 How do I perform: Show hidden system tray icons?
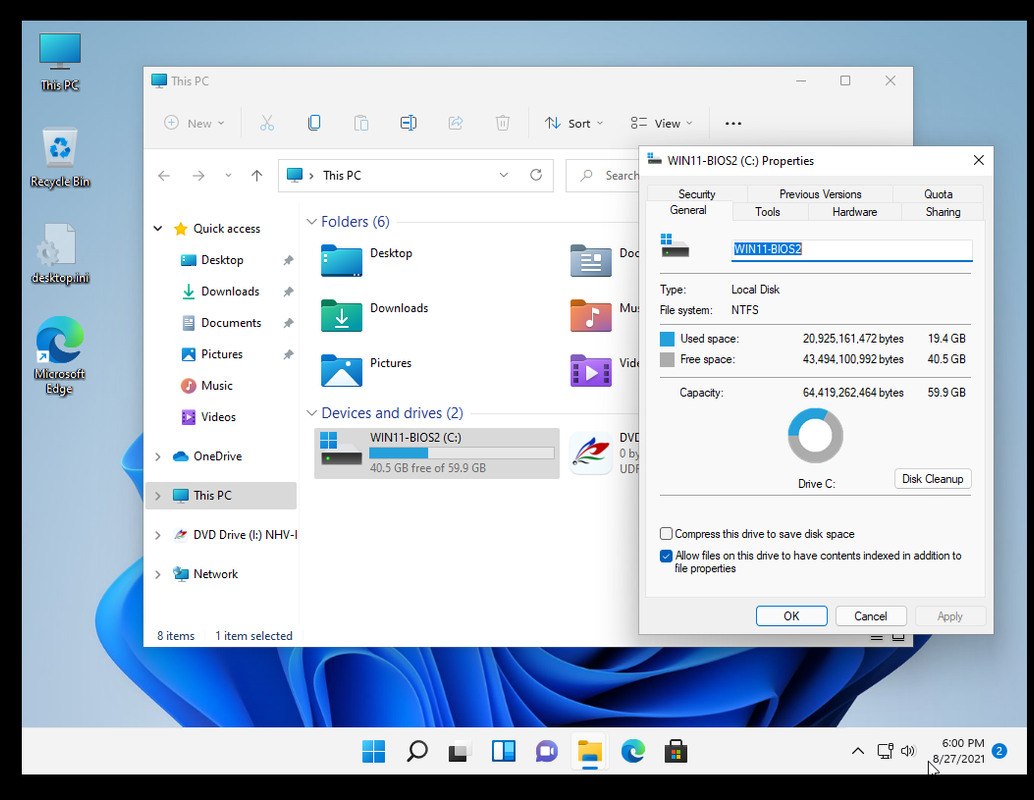857,751
